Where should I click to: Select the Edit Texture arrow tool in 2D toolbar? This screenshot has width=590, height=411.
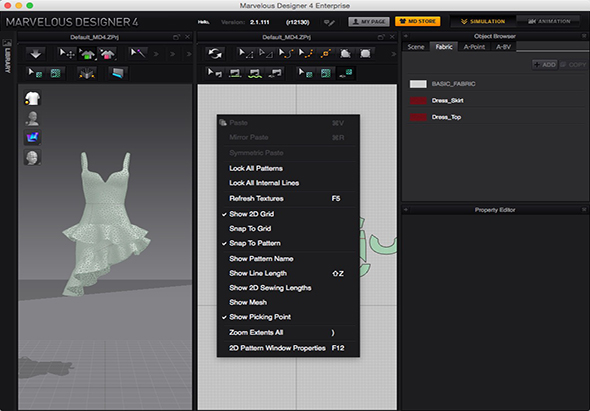pyautogui.click(x=306, y=73)
